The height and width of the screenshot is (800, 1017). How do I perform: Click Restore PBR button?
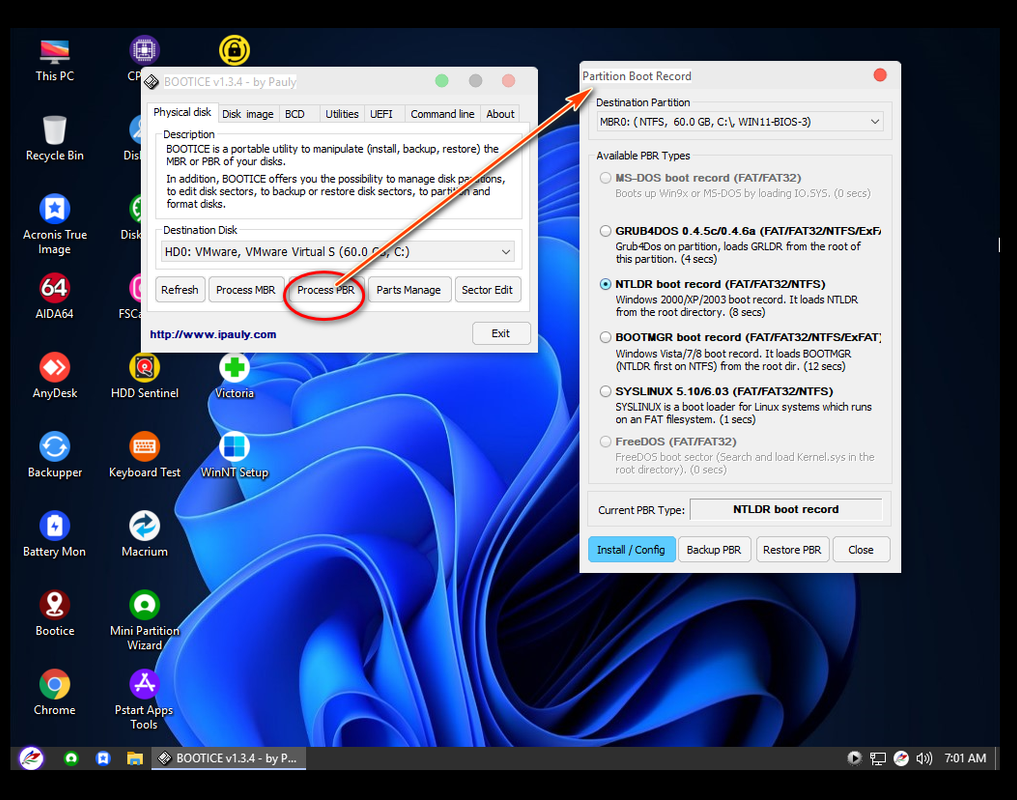pos(792,550)
